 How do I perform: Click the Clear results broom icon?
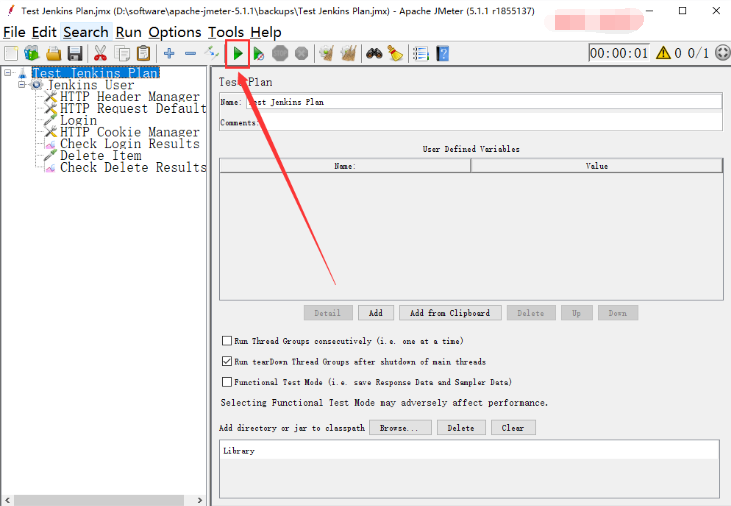[x=326, y=54]
